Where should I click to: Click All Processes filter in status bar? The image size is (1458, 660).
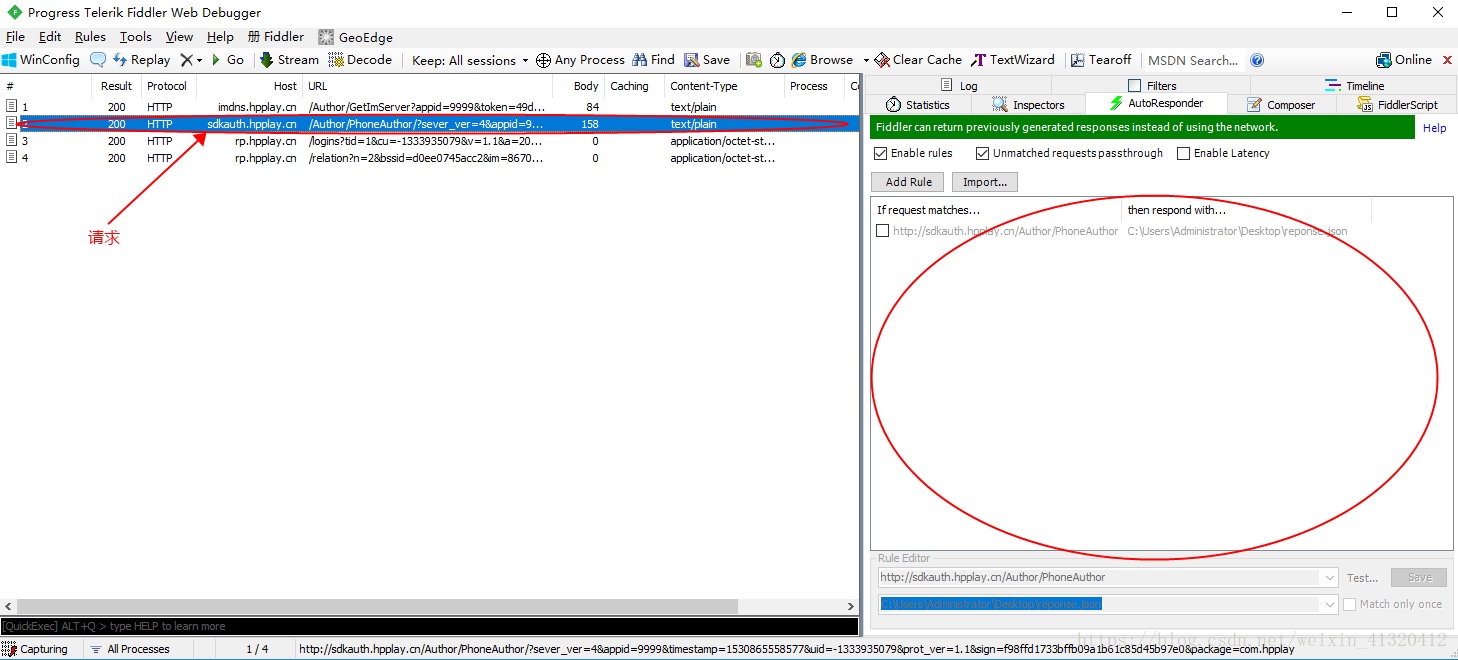pos(130,649)
